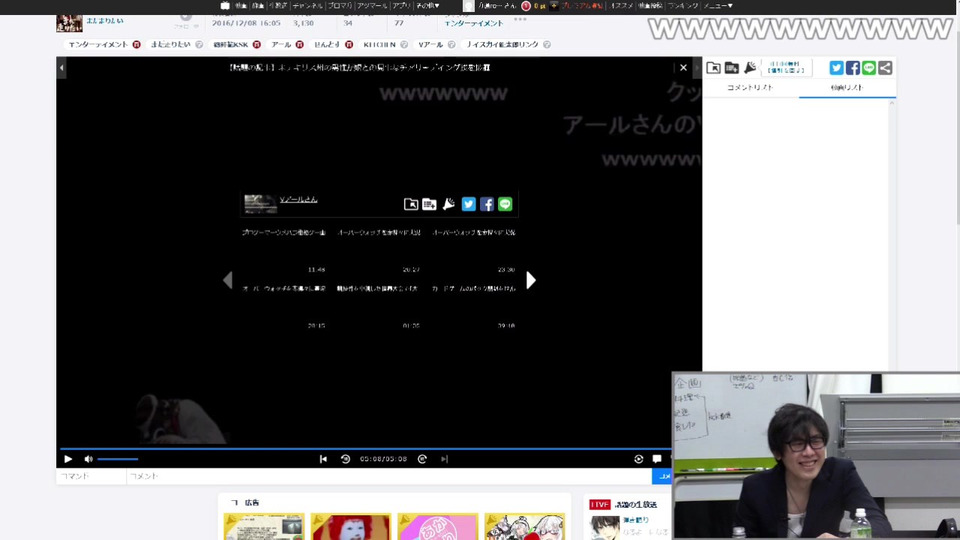Click megaphone promote icon above right panel
Image resolution: width=960 pixels, height=540 pixels.
[750, 67]
